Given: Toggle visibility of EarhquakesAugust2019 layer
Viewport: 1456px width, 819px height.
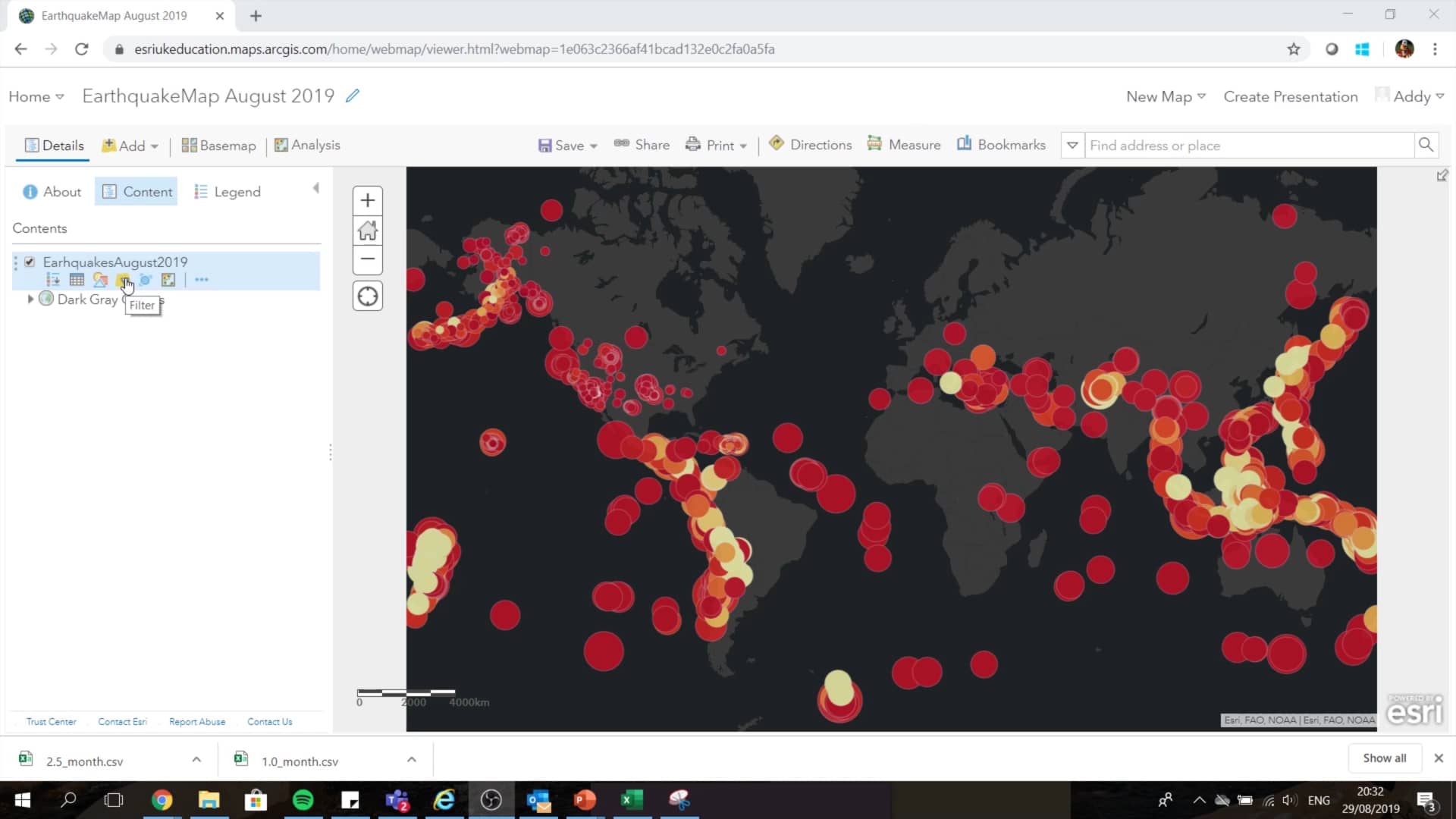Looking at the screenshot, I should (x=30, y=261).
